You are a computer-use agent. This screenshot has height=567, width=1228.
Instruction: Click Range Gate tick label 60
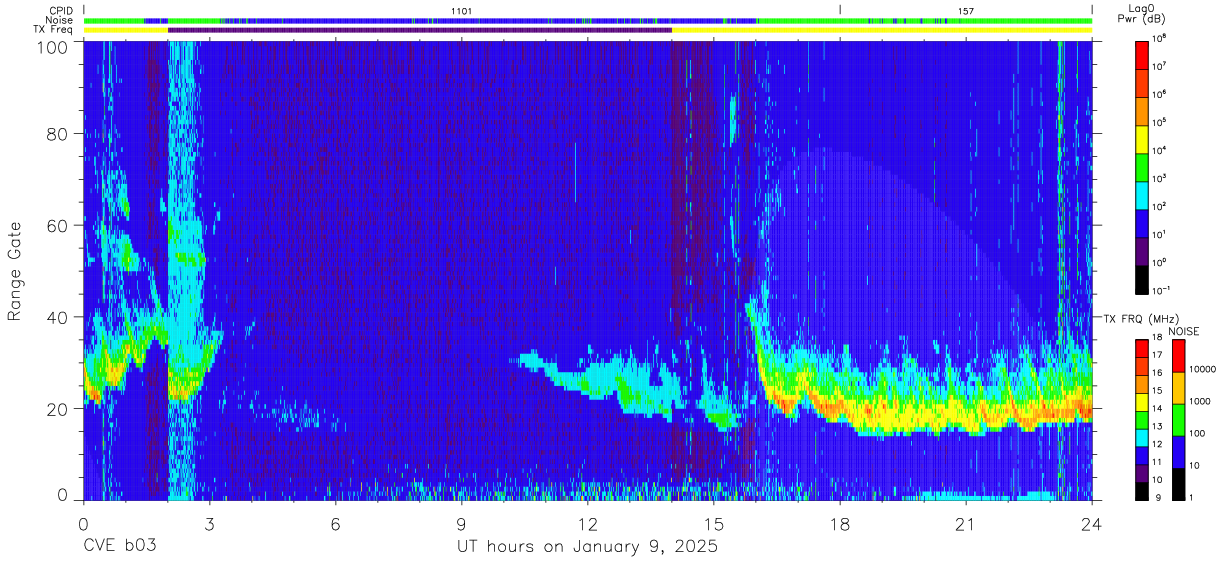pos(58,226)
